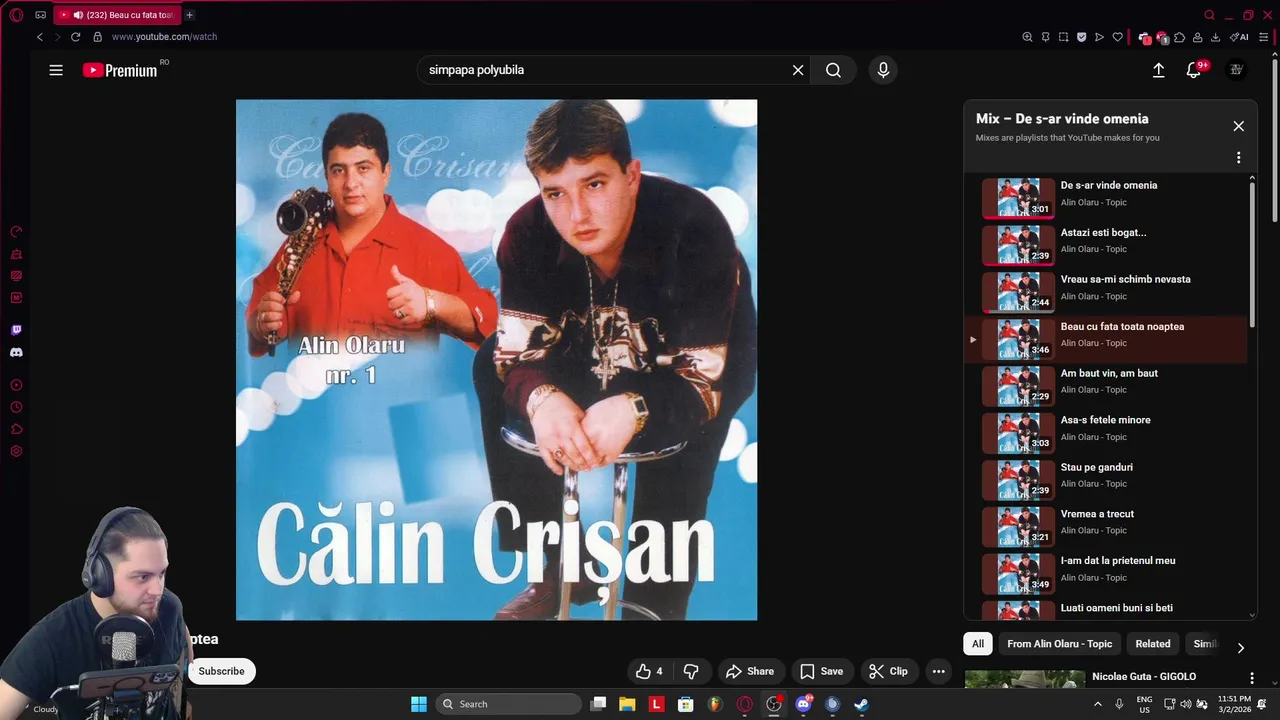Close the Mix playlist panel

(1238, 126)
